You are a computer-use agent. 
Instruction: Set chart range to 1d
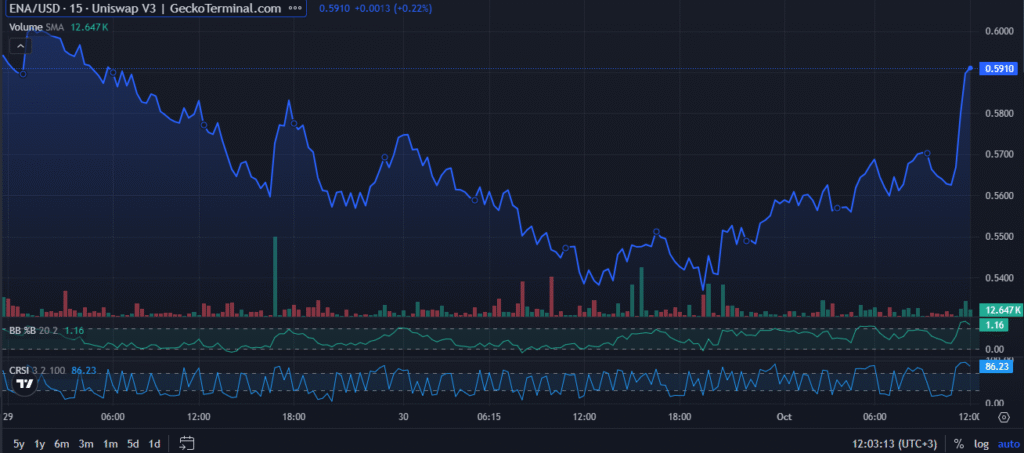154,443
